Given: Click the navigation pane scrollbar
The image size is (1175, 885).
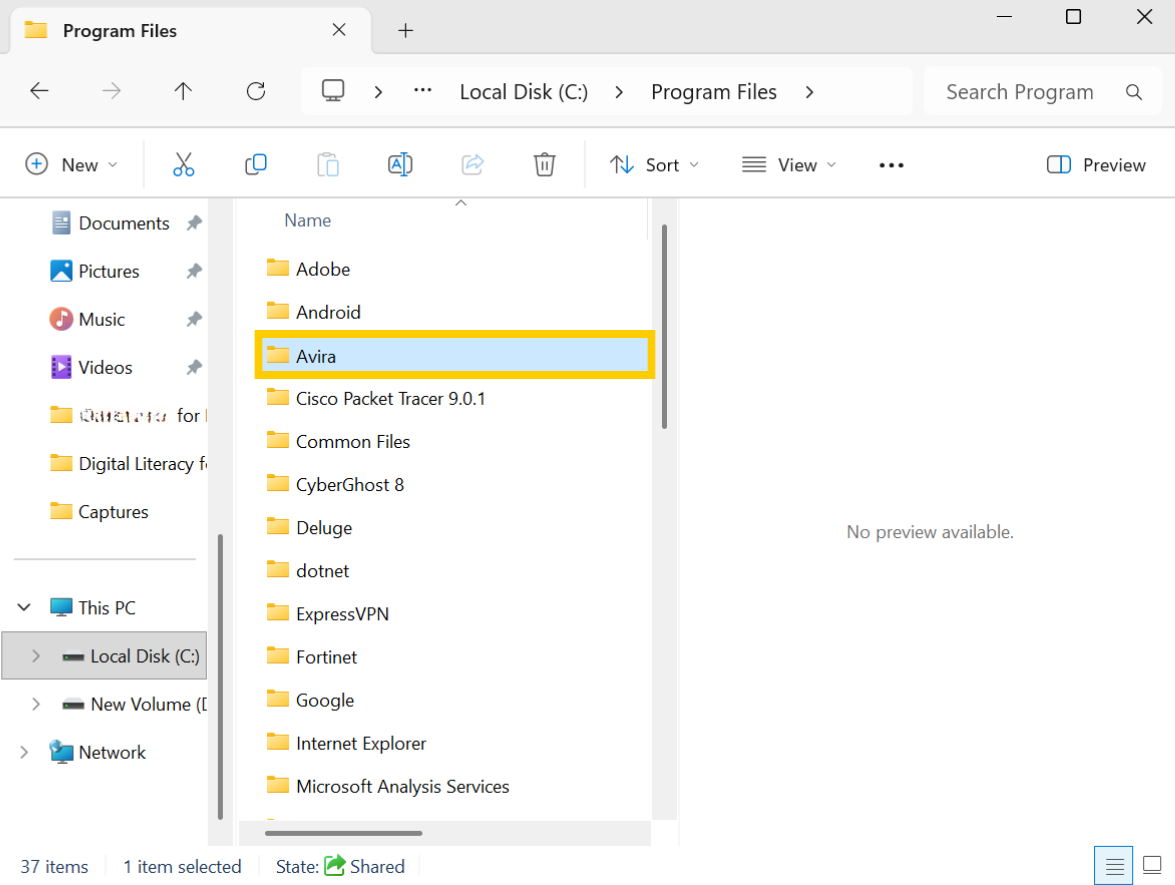Looking at the screenshot, I should coord(220,676).
